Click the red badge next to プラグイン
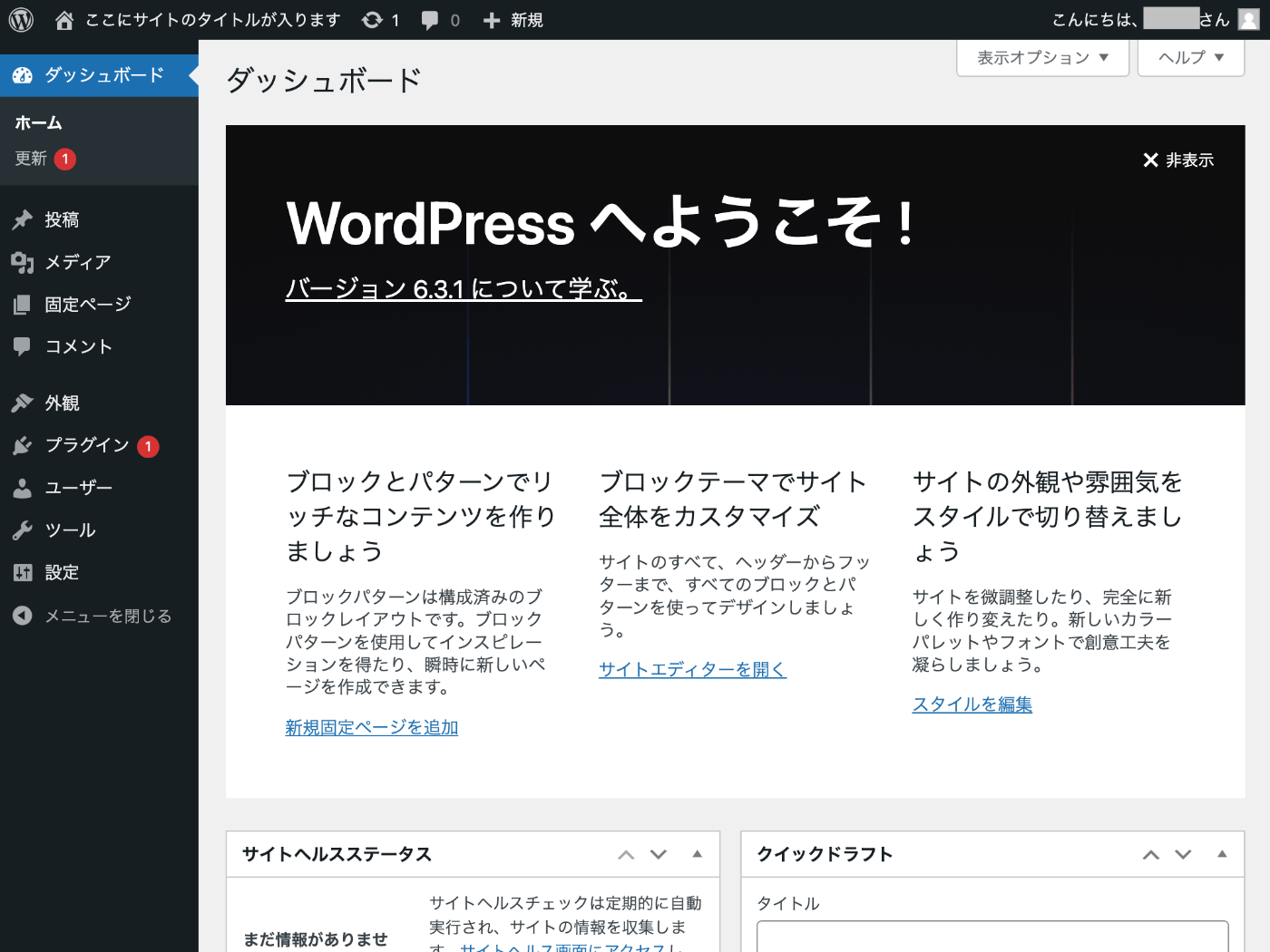 (149, 446)
